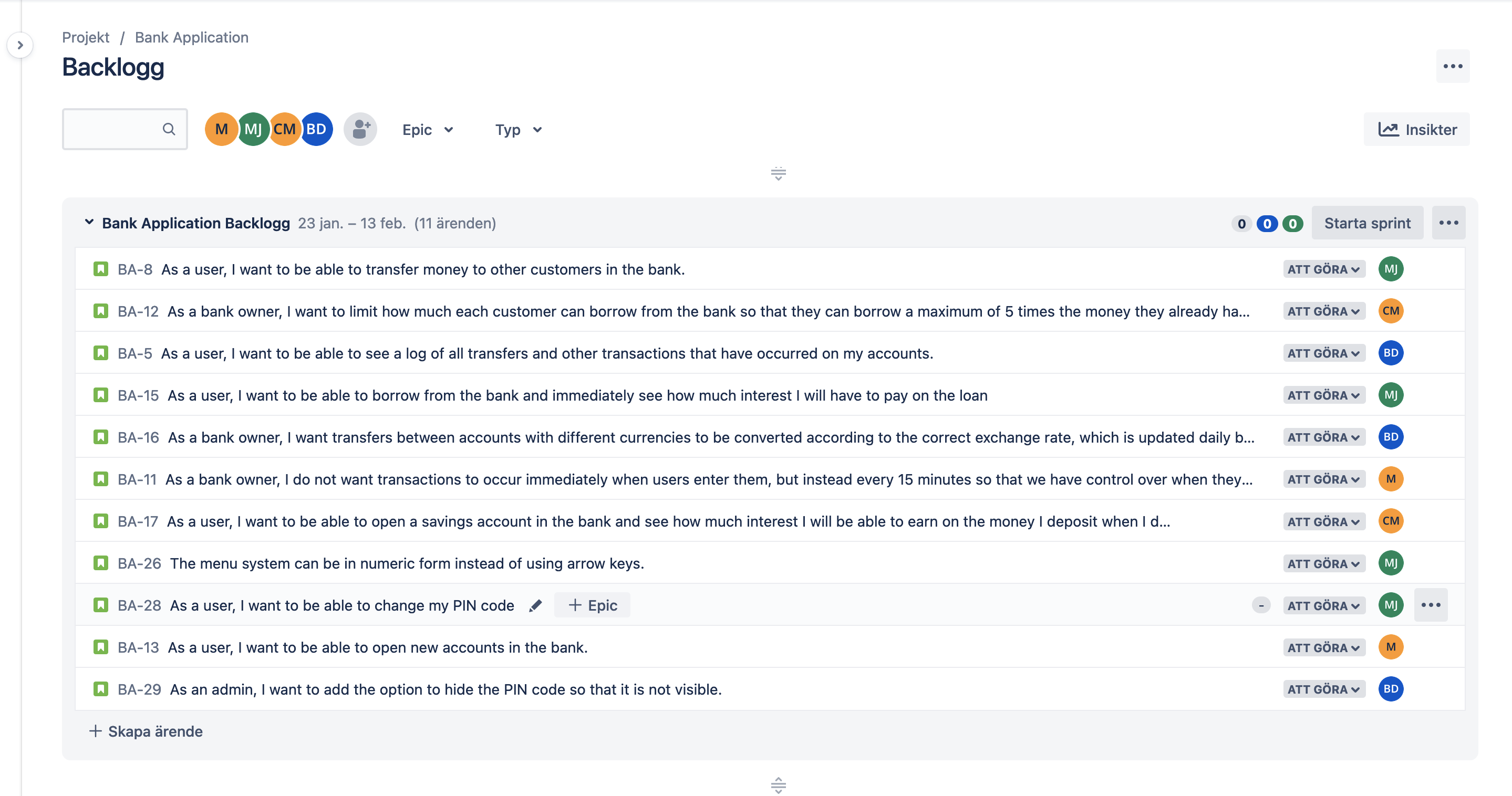
Task: Open the sprint actions menu
Action: 1448,222
